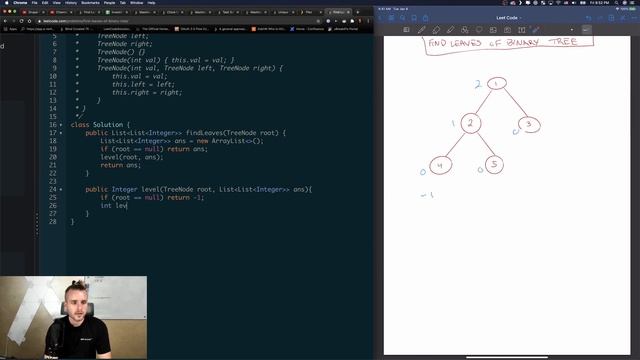Screen dimensions: 640x360
Task: Open page thumbnails grid in notes app
Action: [x=391, y=18]
